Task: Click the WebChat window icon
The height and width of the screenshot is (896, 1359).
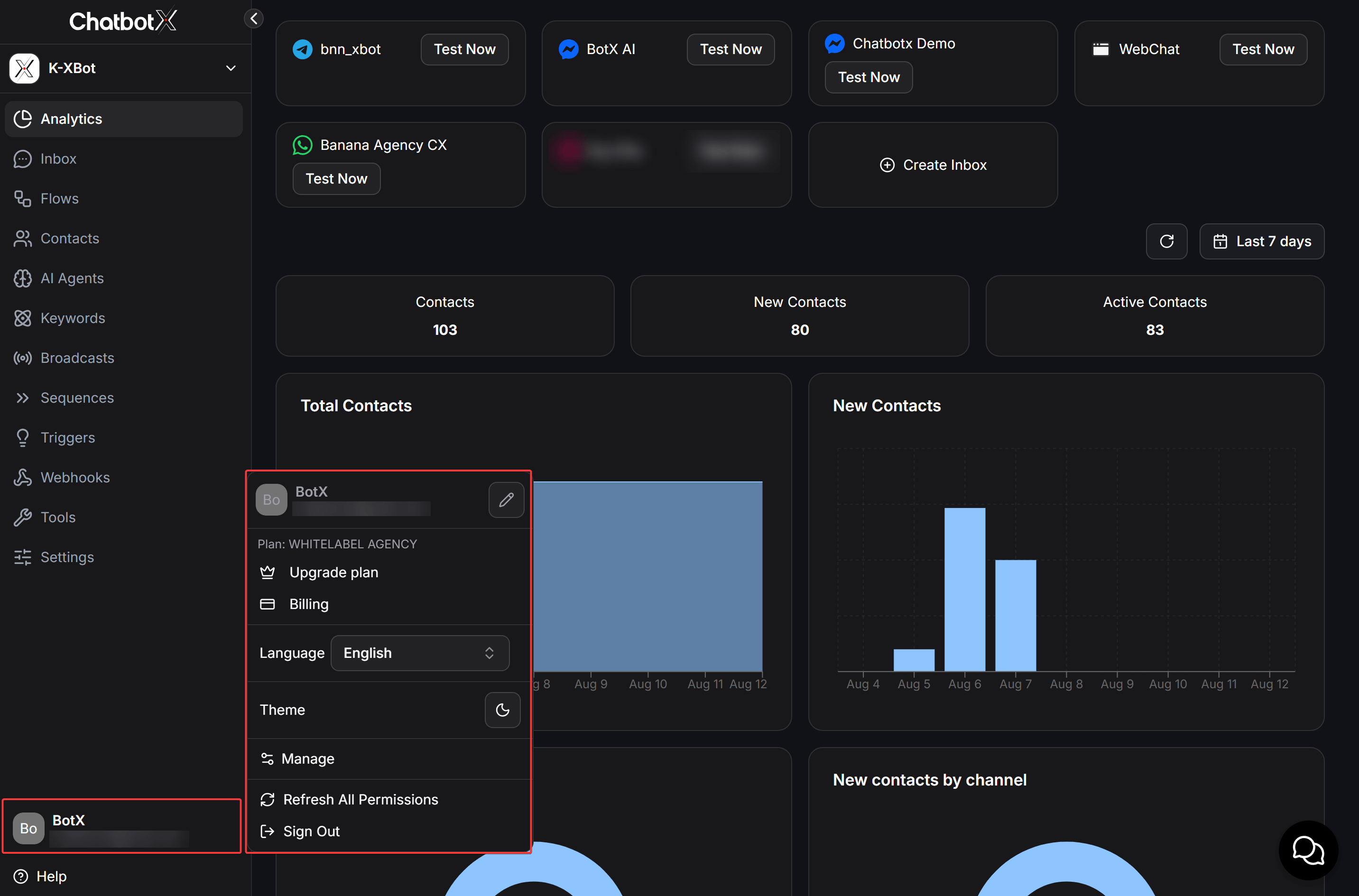Action: tap(1100, 49)
